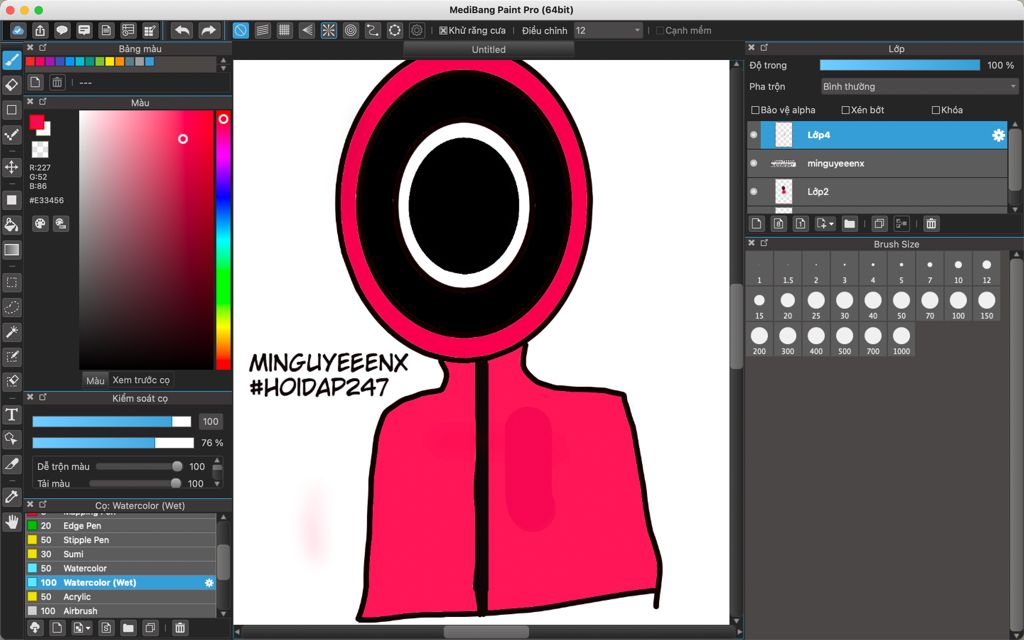Click the palette list scroll arrows

click(224, 64)
